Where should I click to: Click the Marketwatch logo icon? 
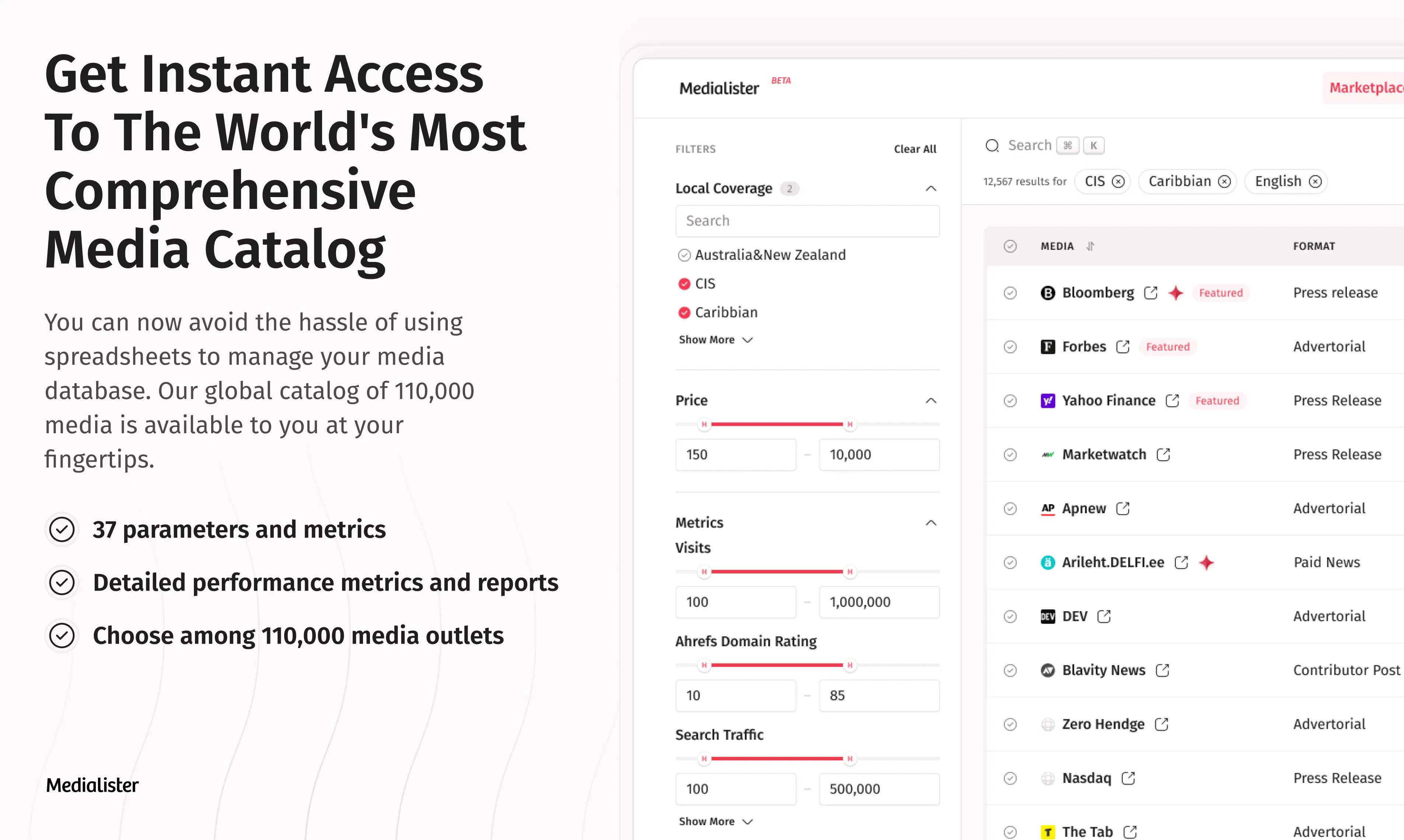(1048, 455)
